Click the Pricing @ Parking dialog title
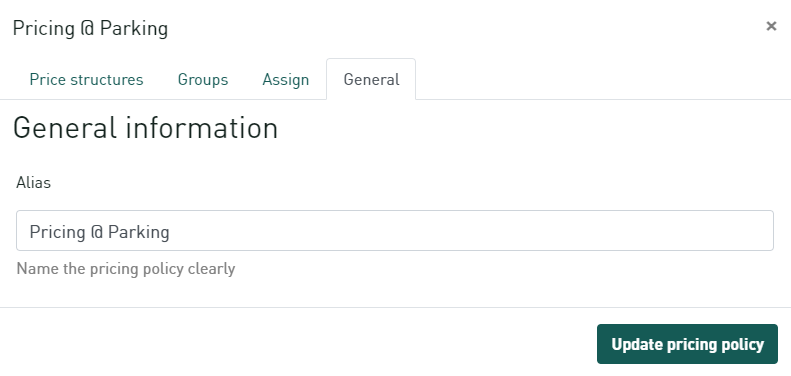Image resolution: width=791 pixels, height=376 pixels. coord(90,28)
